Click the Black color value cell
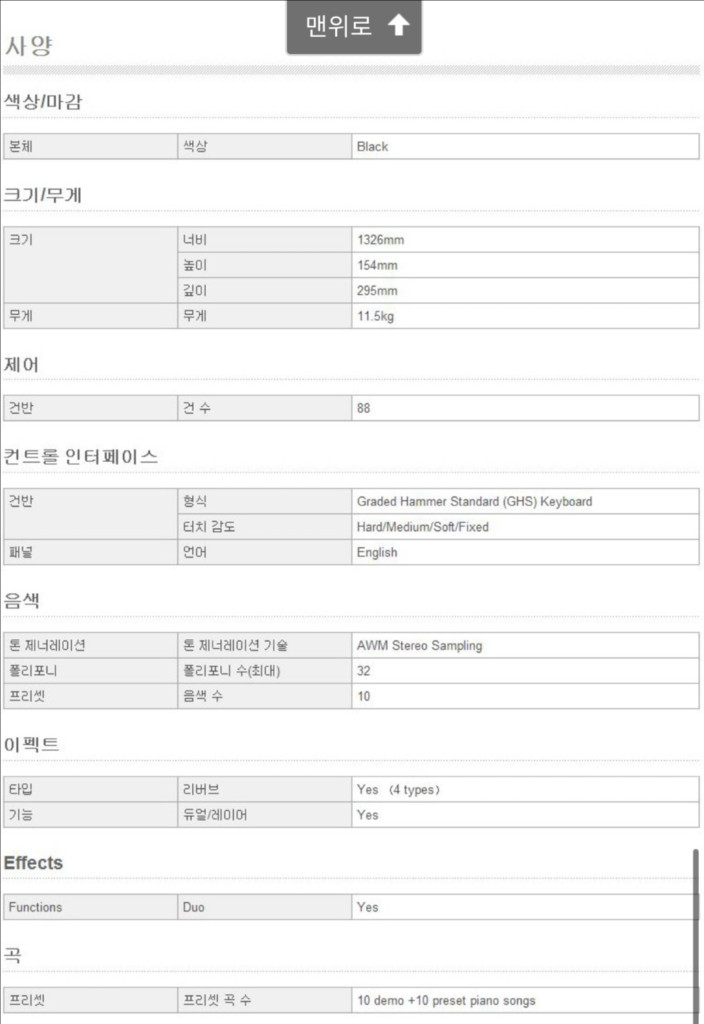Image resolution: width=704 pixels, height=1024 pixels. point(372,146)
